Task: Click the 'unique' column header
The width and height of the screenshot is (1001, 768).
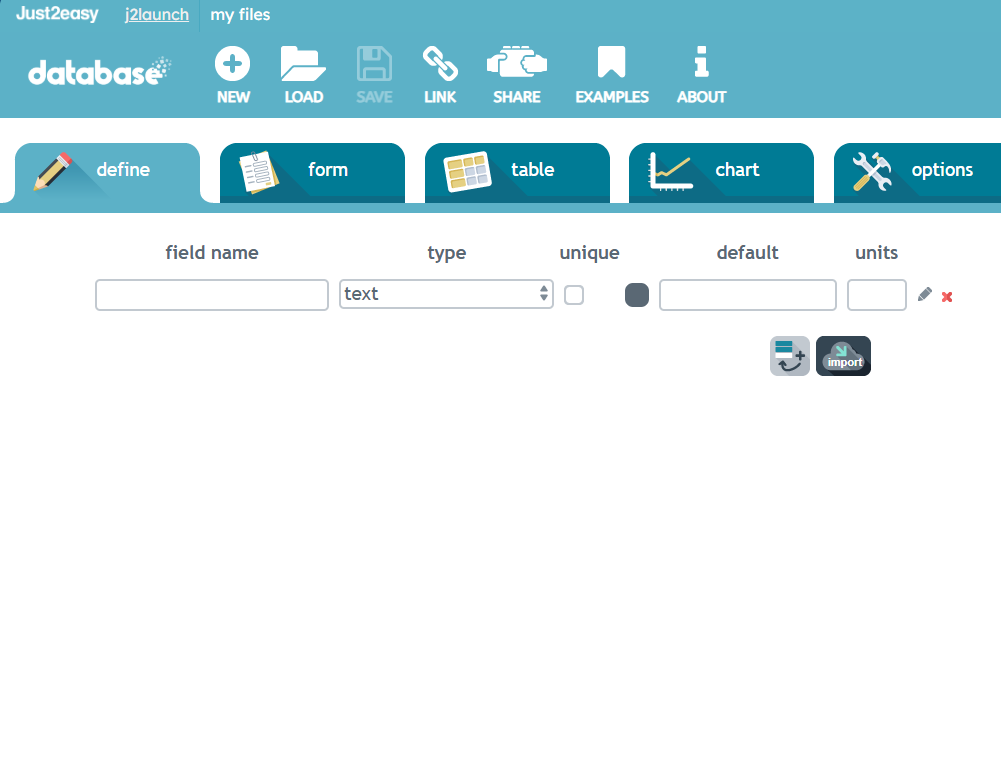Action: (589, 253)
